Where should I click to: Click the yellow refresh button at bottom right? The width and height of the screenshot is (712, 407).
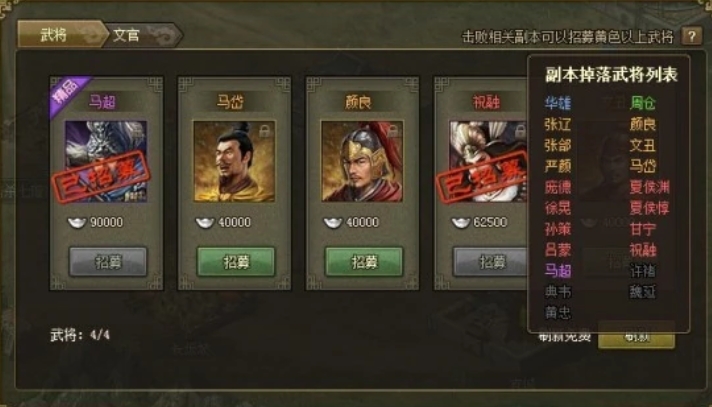[x=636, y=338]
